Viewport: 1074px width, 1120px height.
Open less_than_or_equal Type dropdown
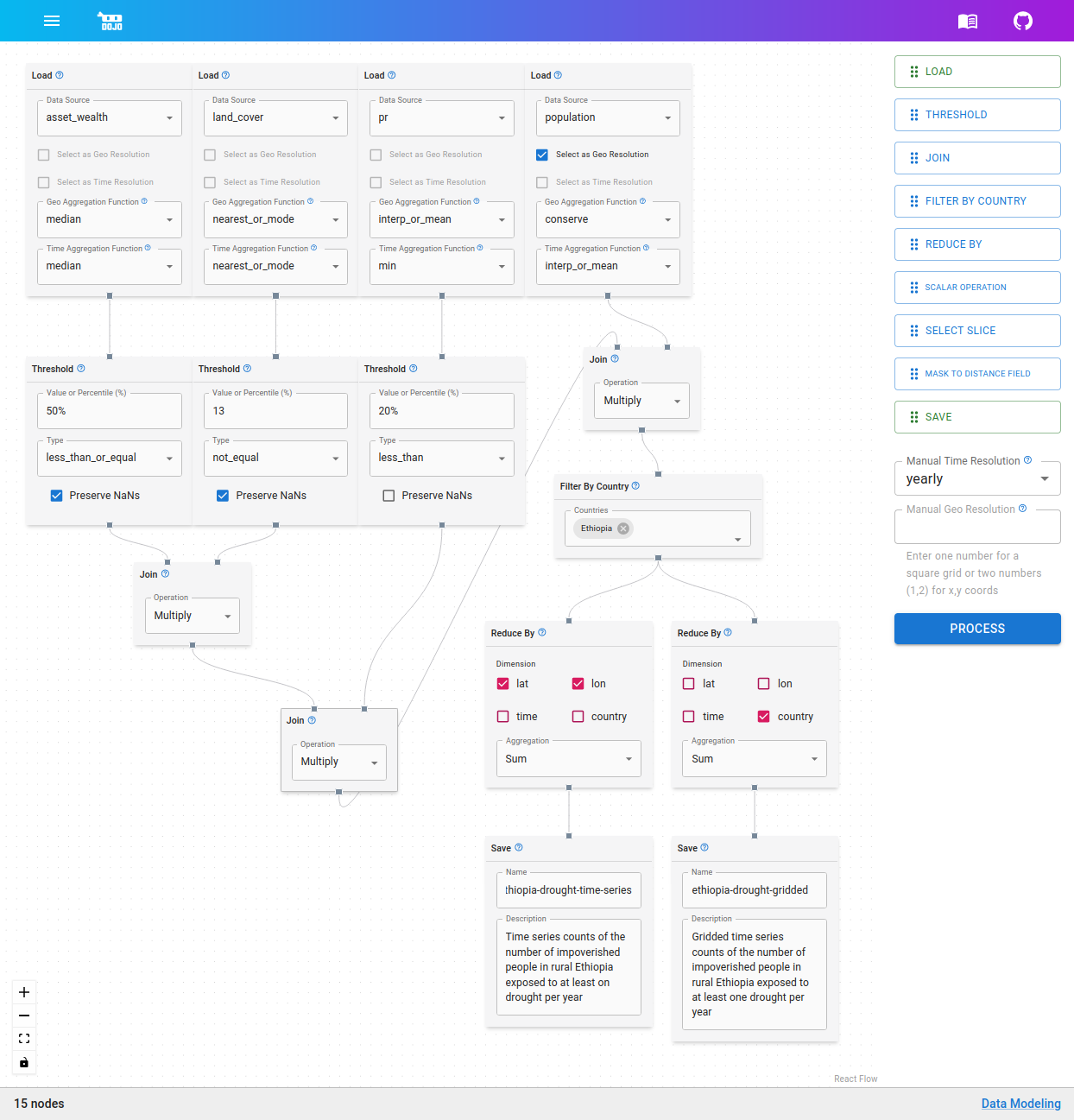coord(110,458)
